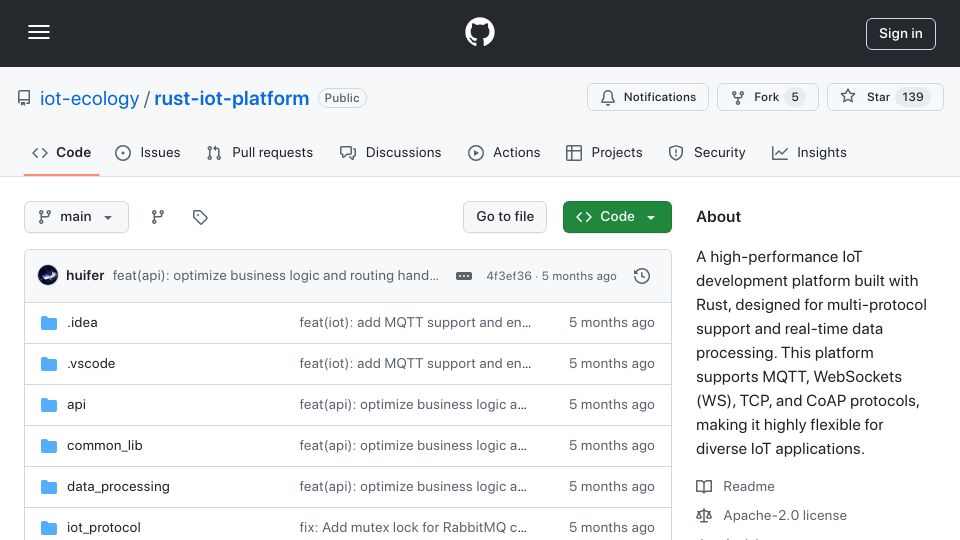Open the .vscode row's MQTT commit message
Viewport: 960px width, 540px height.
[x=415, y=364]
